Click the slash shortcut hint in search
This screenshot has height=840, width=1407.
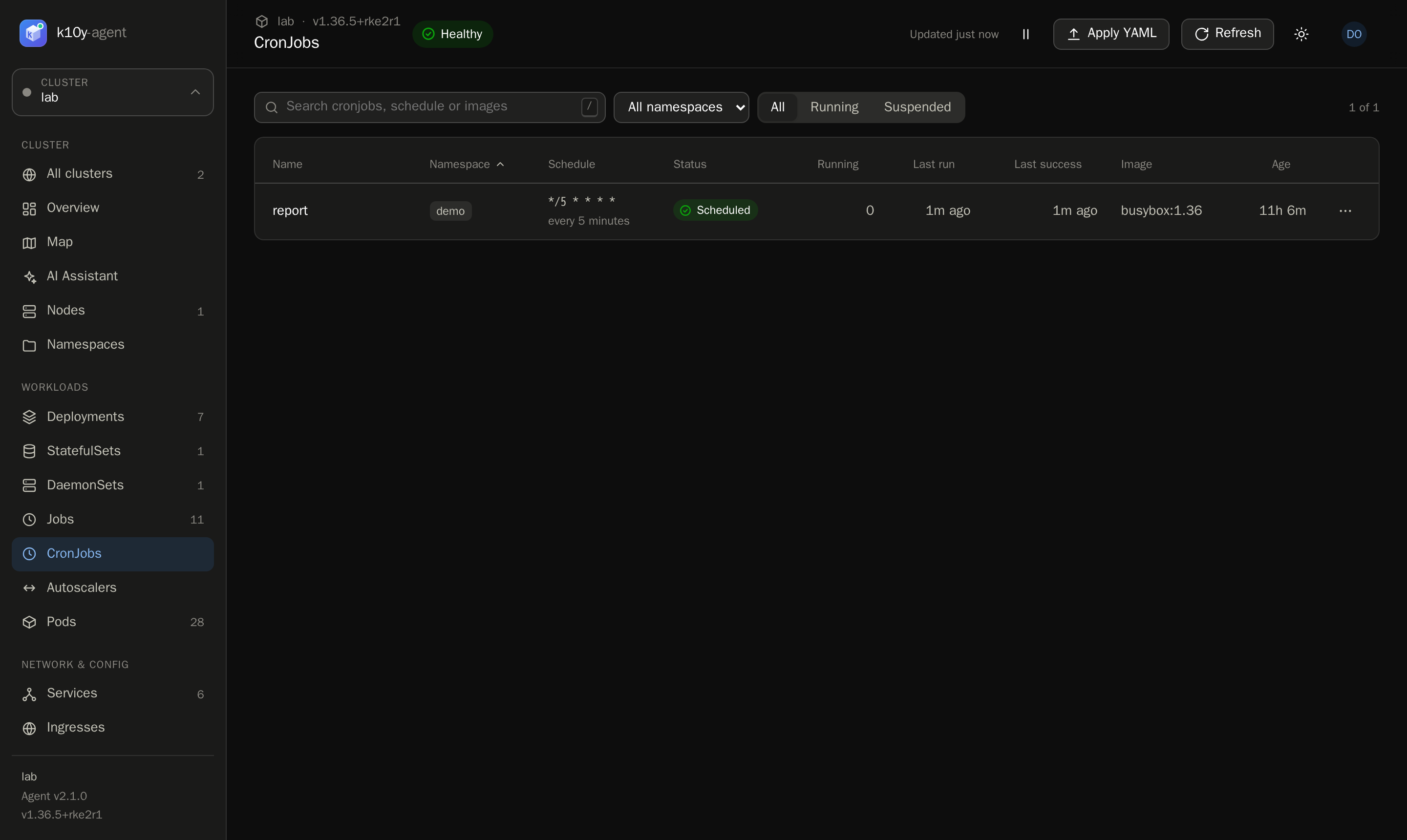click(x=589, y=106)
